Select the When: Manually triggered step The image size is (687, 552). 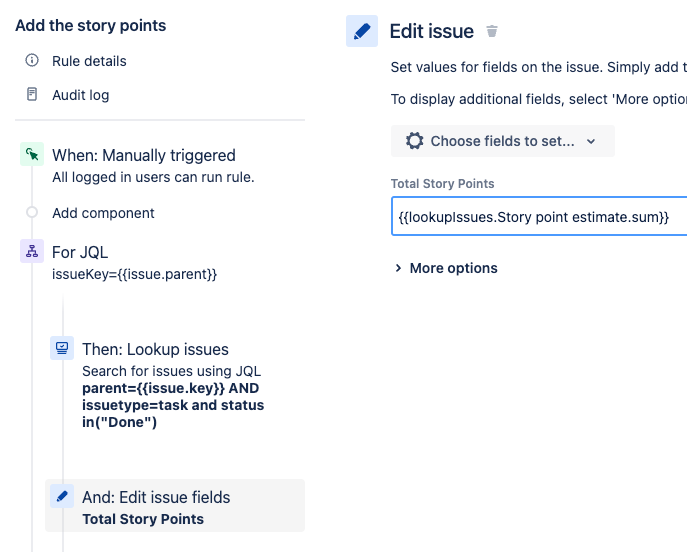144,156
